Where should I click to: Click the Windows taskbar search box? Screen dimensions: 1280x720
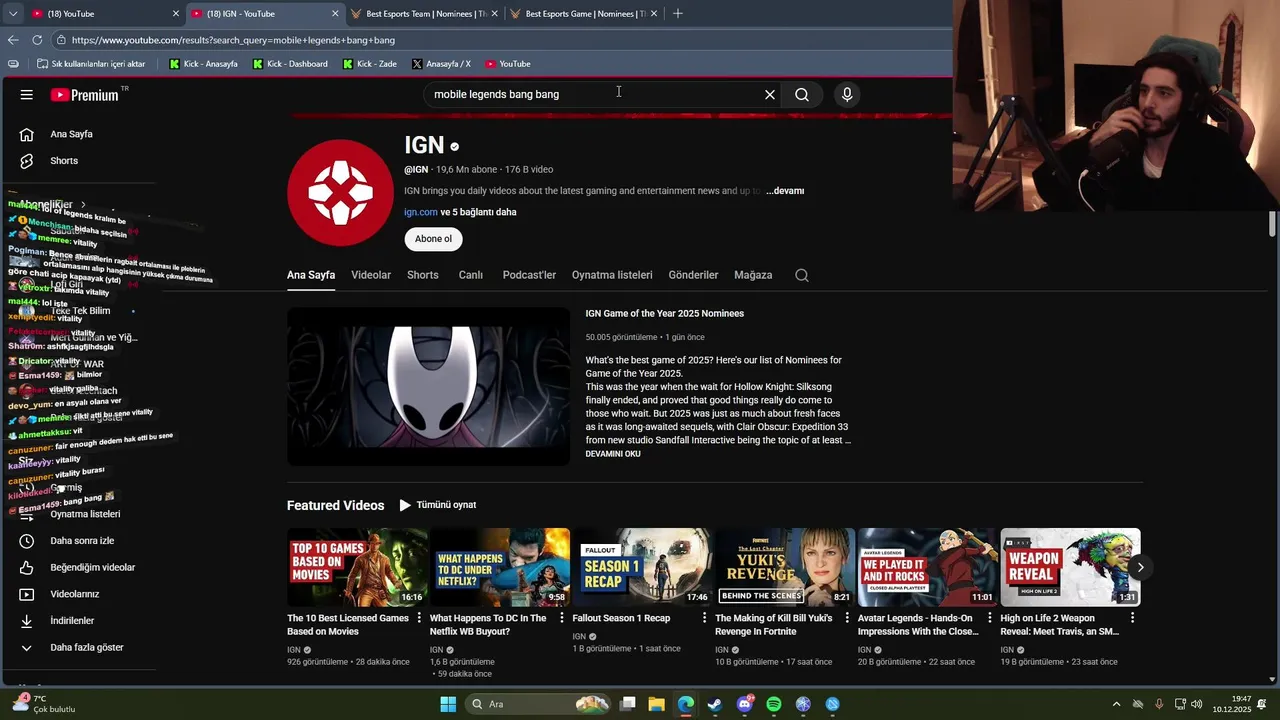click(x=540, y=704)
